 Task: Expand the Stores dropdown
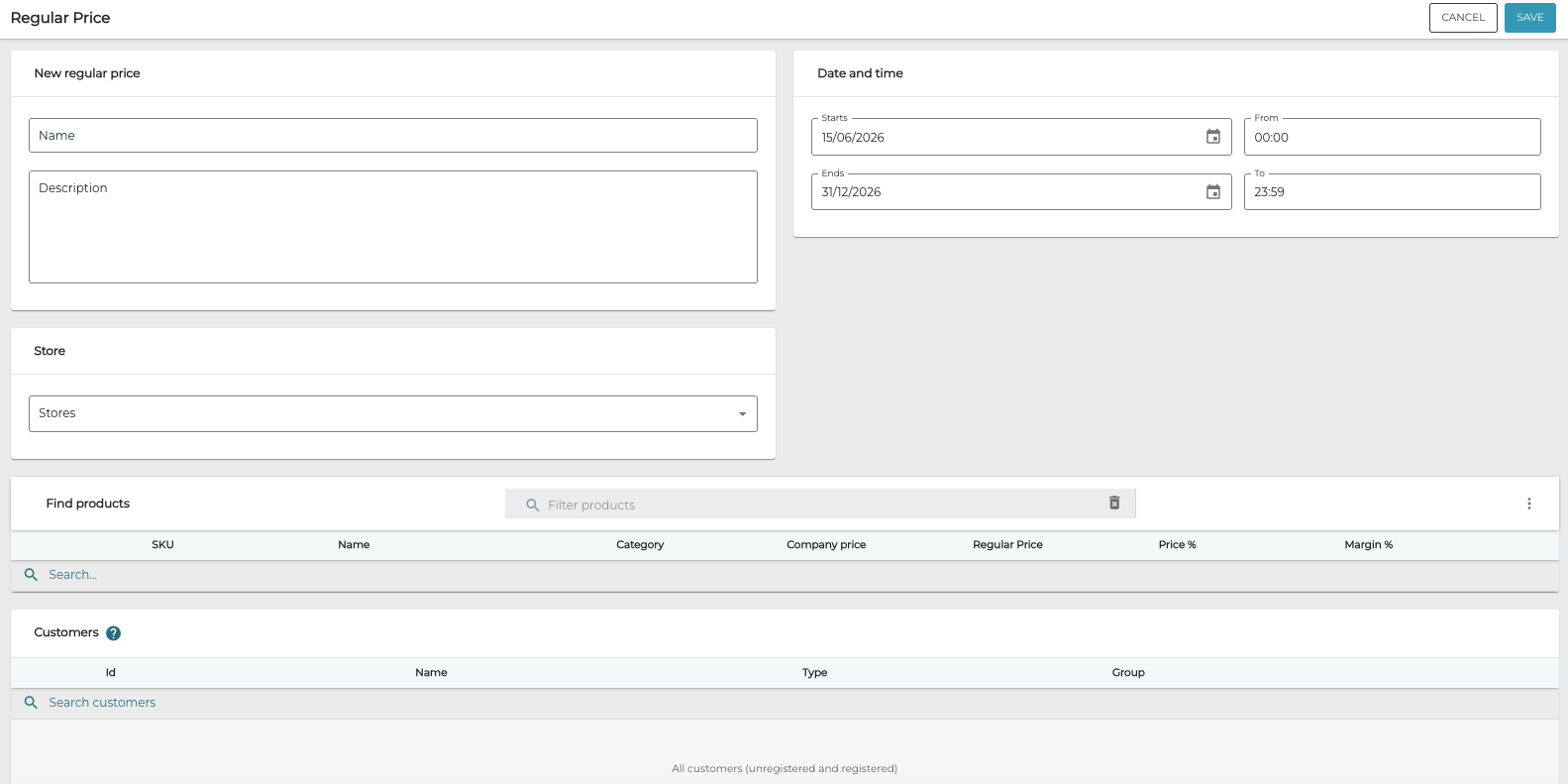(393, 413)
